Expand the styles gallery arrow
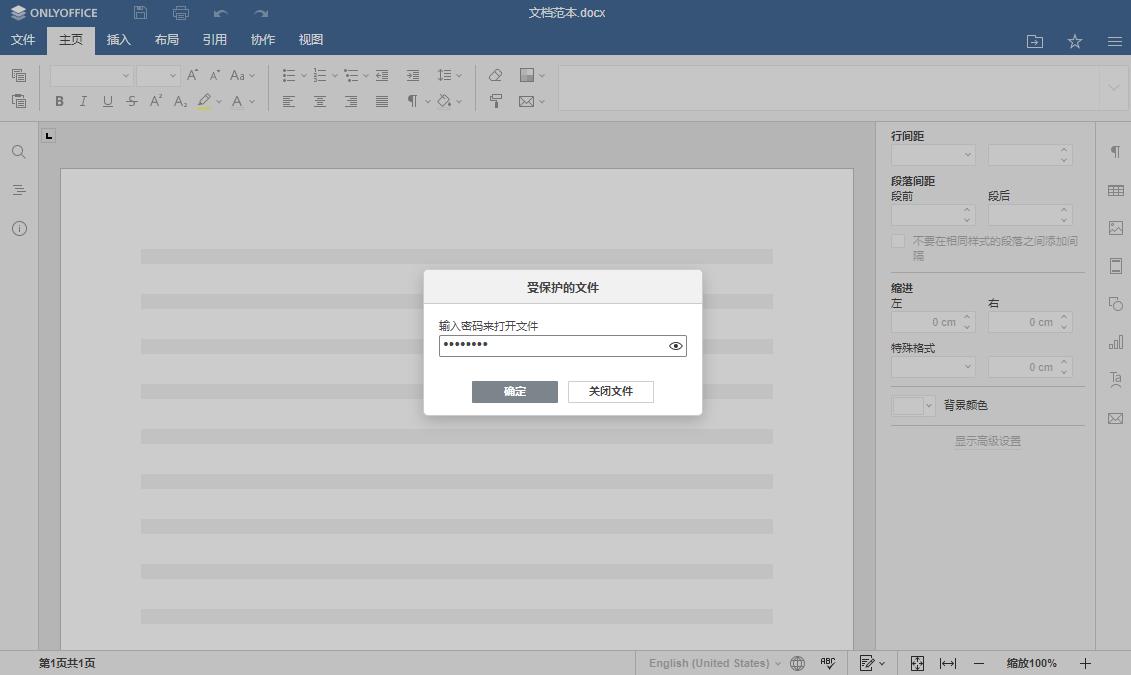This screenshot has height=675, width=1131. point(1112,88)
